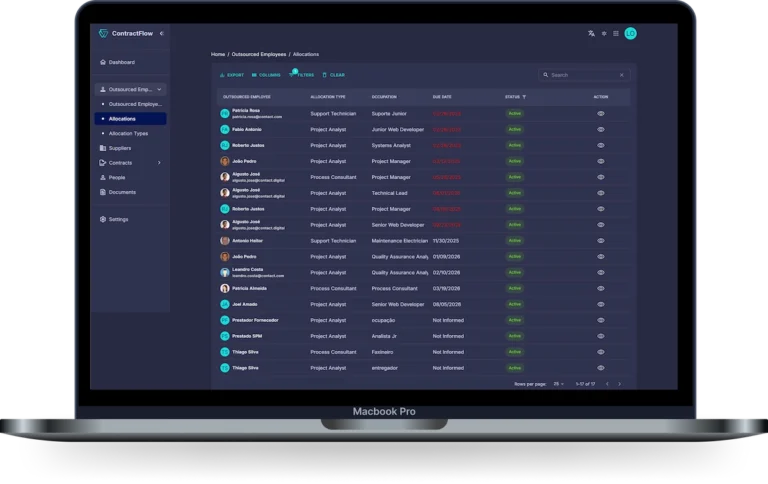Image resolution: width=768 pixels, height=484 pixels.
Task: Open the apps grid icon in header
Action: coord(616,33)
